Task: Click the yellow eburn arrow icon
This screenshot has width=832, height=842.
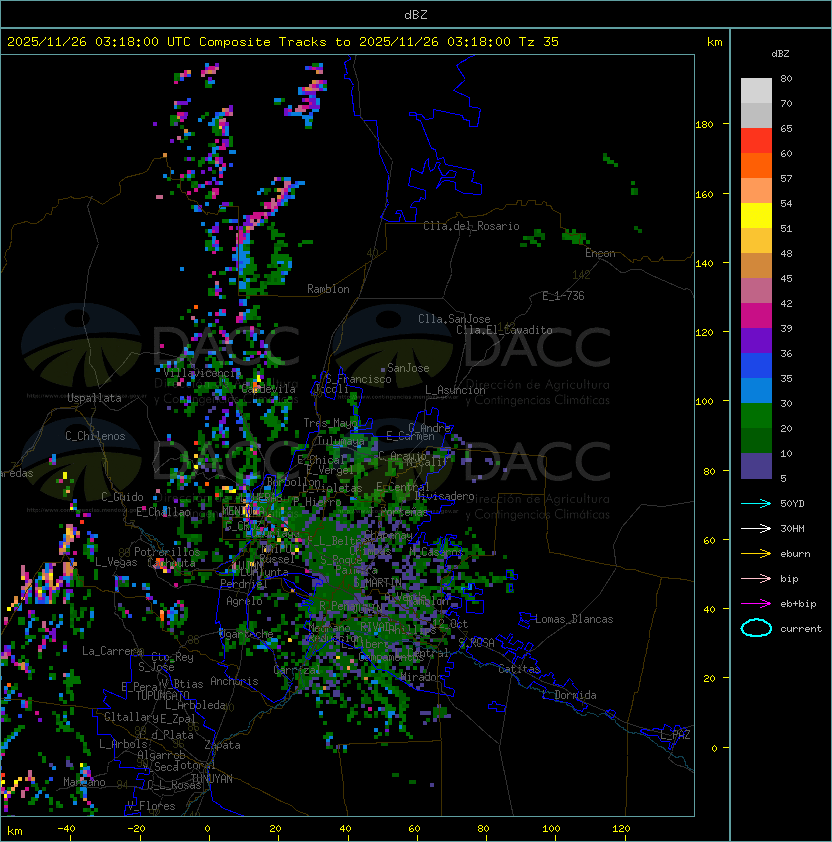Action: (756, 554)
